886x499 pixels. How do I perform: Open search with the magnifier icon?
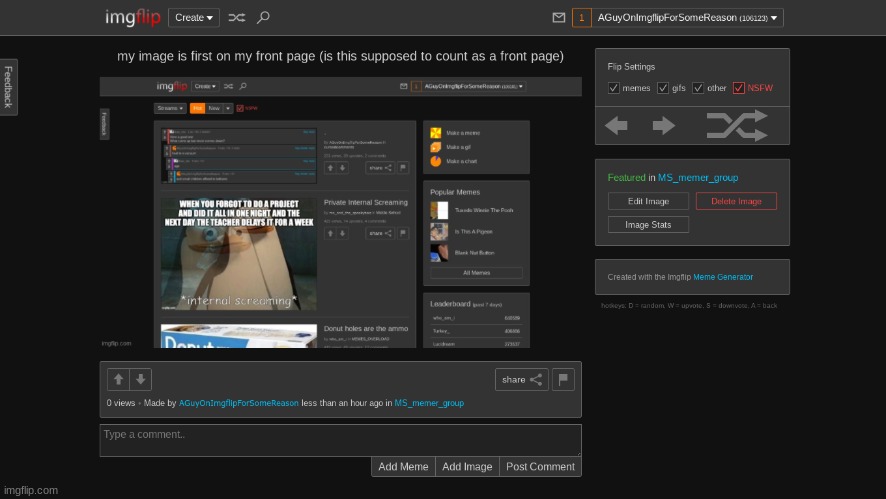pyautogui.click(x=263, y=18)
